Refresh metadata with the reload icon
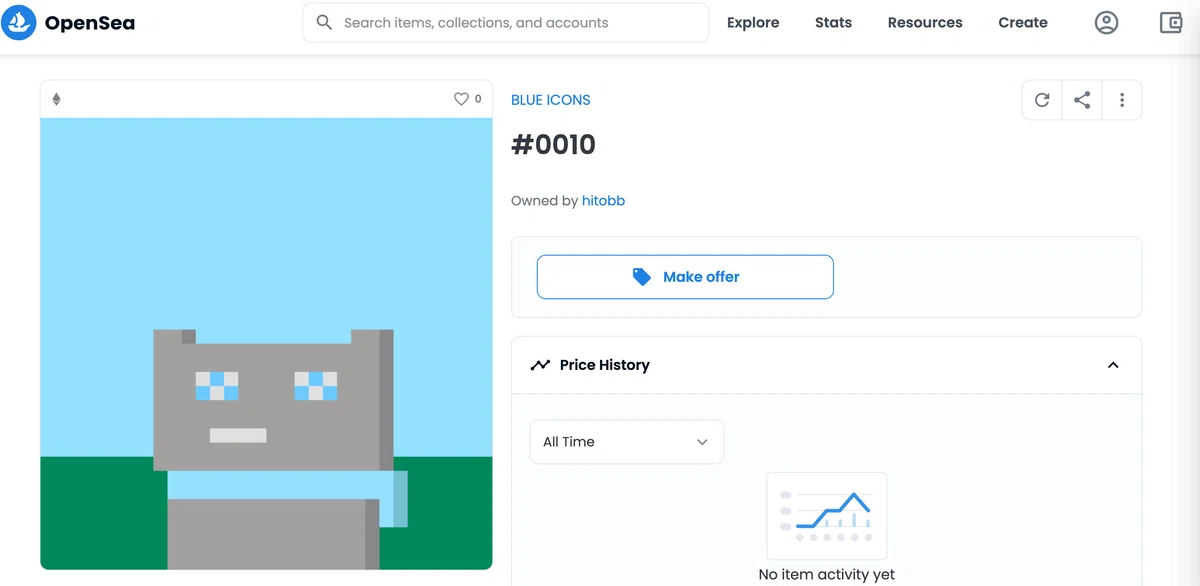 coord(1042,100)
